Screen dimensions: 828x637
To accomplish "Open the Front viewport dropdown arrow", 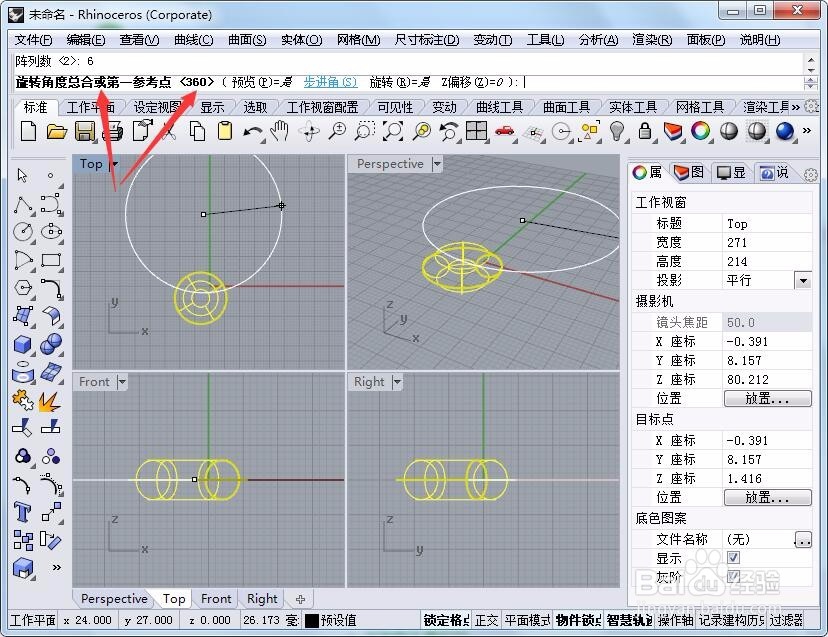I will pyautogui.click(x=122, y=382).
